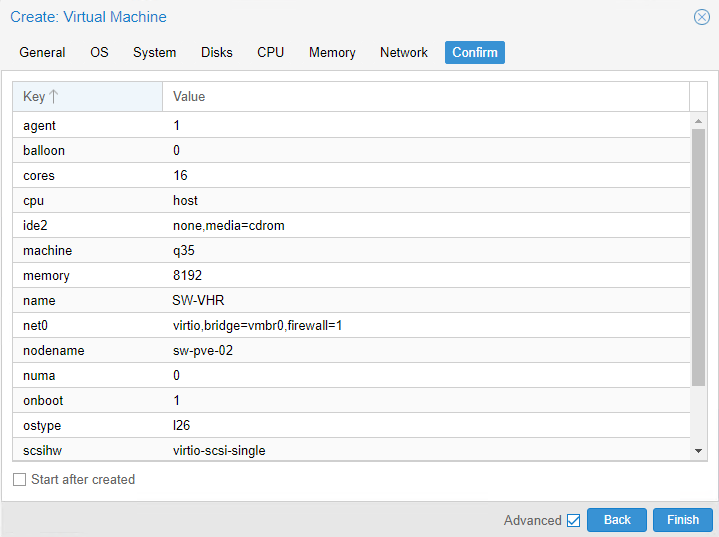Click the Back button
Viewport: 719px width, 537px height.
(617, 520)
